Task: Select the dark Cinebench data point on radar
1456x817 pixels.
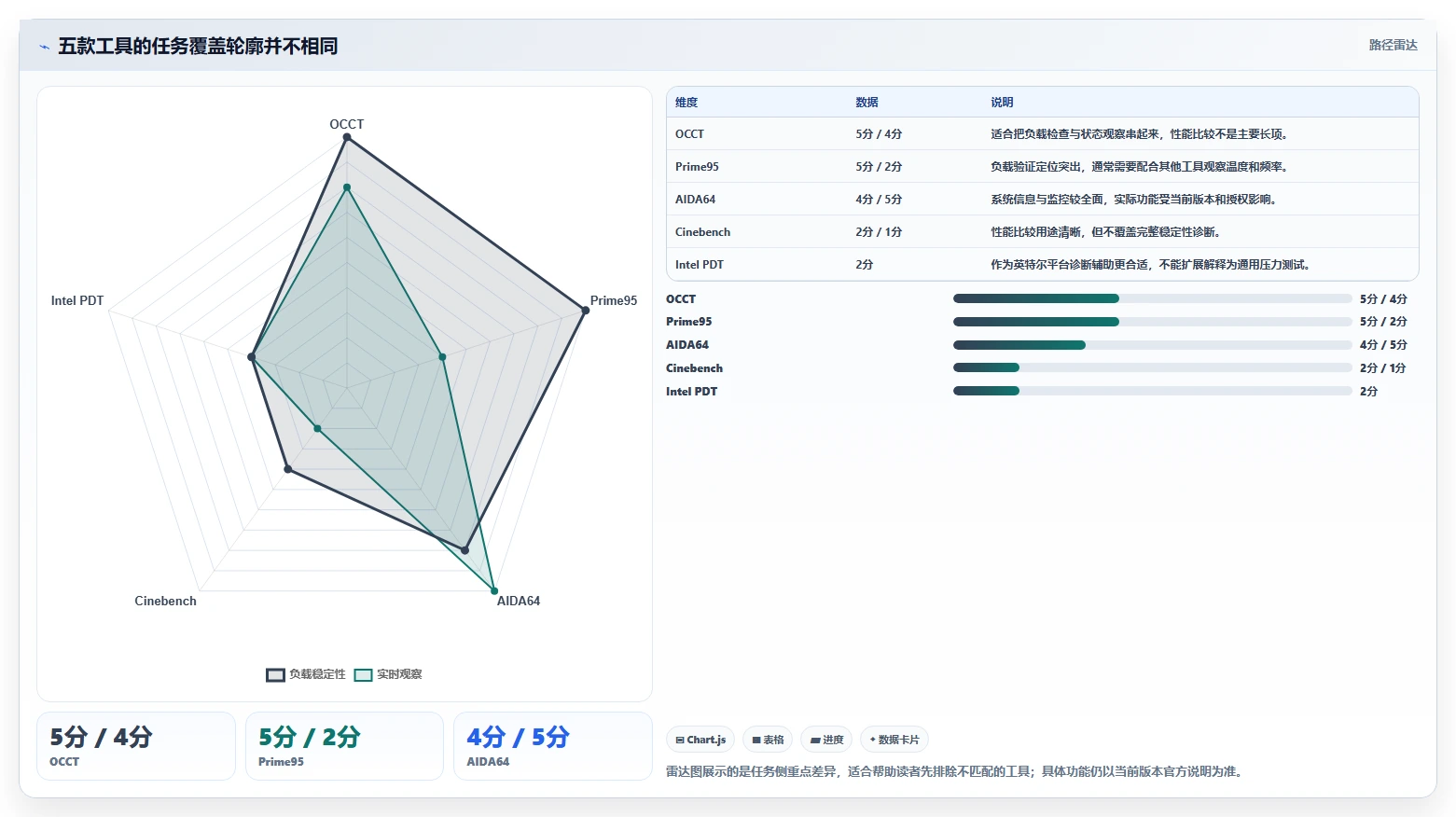Action: [x=287, y=469]
